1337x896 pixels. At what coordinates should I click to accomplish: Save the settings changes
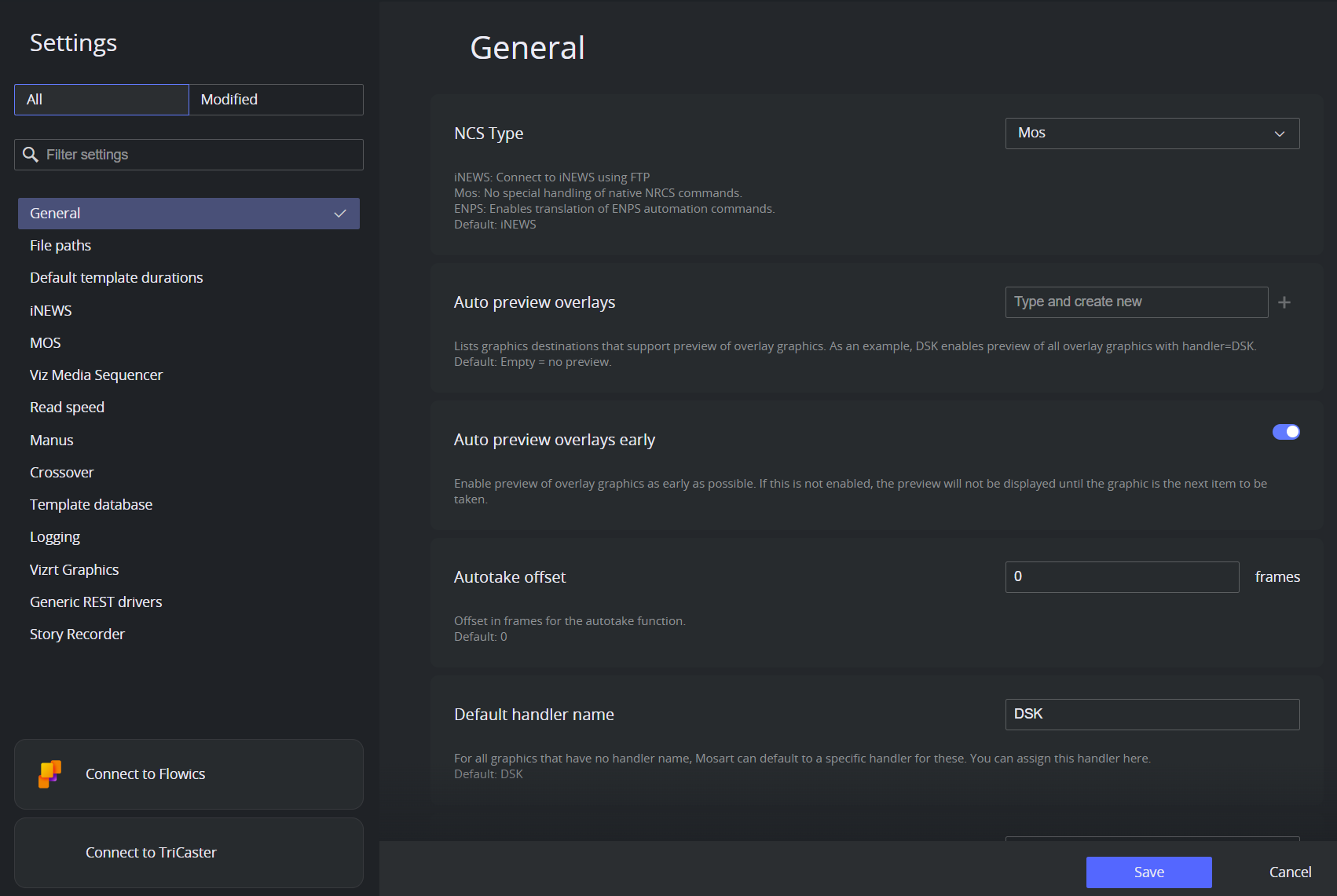tap(1148, 872)
